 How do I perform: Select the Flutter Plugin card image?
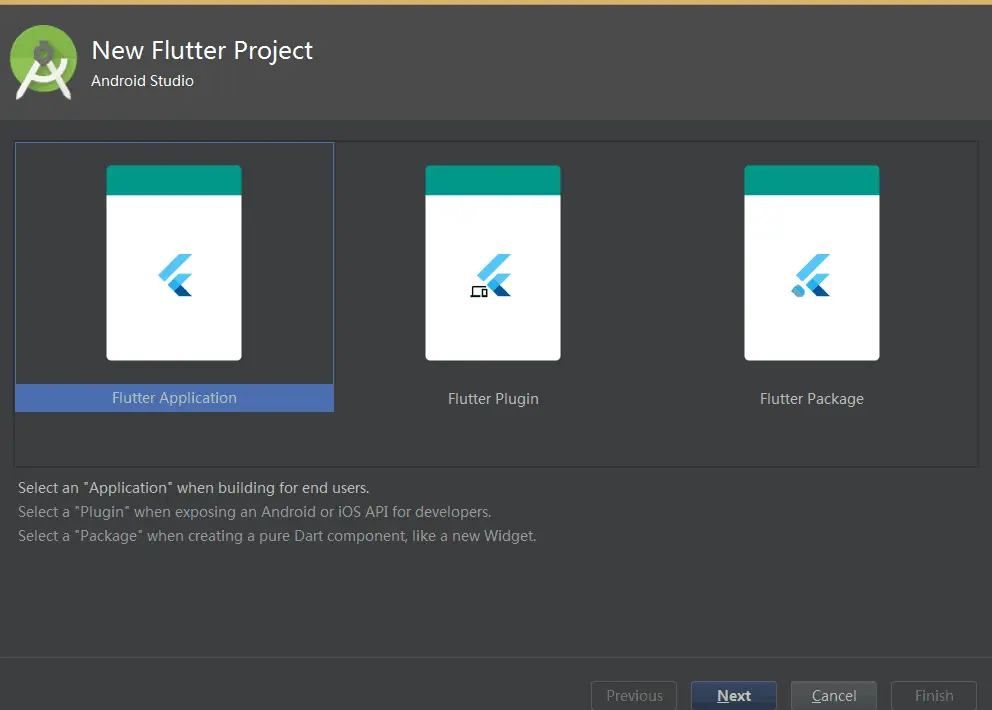(493, 263)
